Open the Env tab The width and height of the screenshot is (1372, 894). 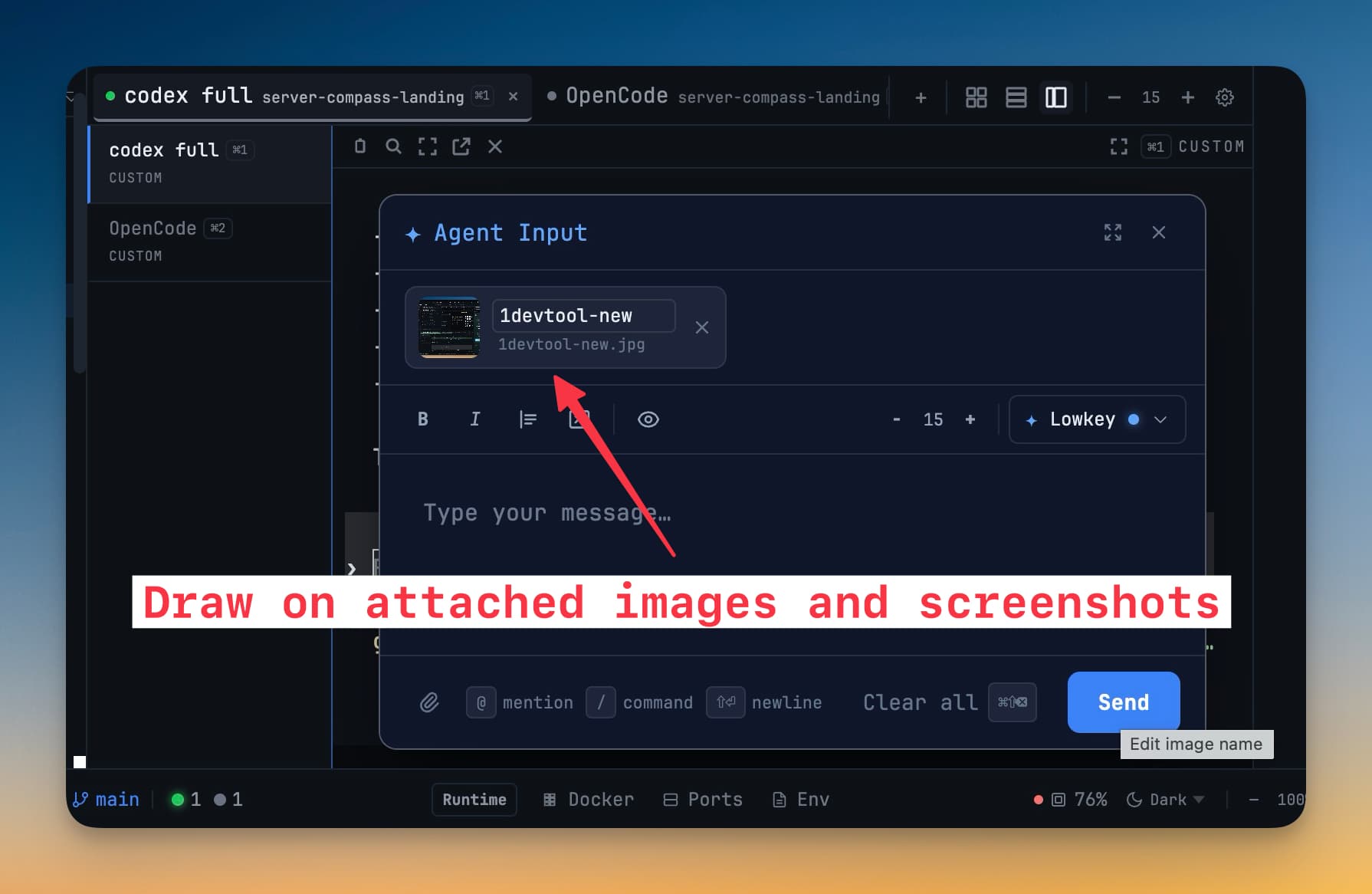[801, 799]
